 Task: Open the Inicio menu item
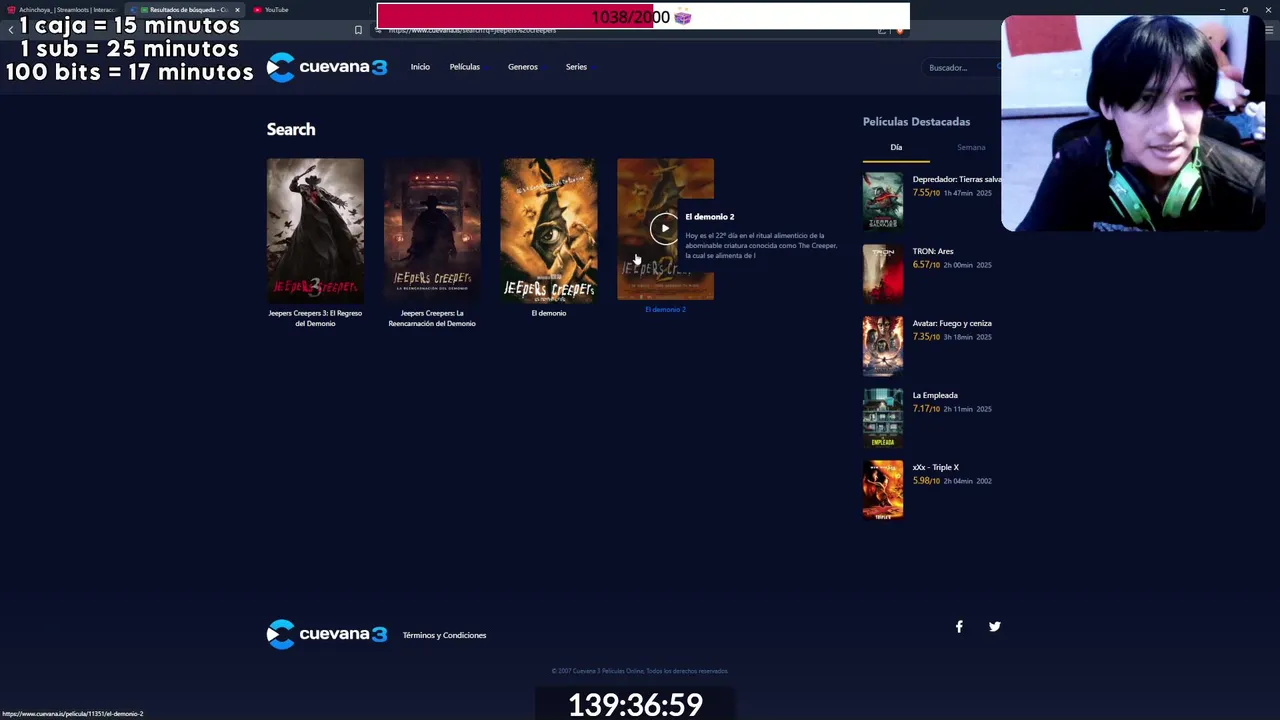click(420, 67)
